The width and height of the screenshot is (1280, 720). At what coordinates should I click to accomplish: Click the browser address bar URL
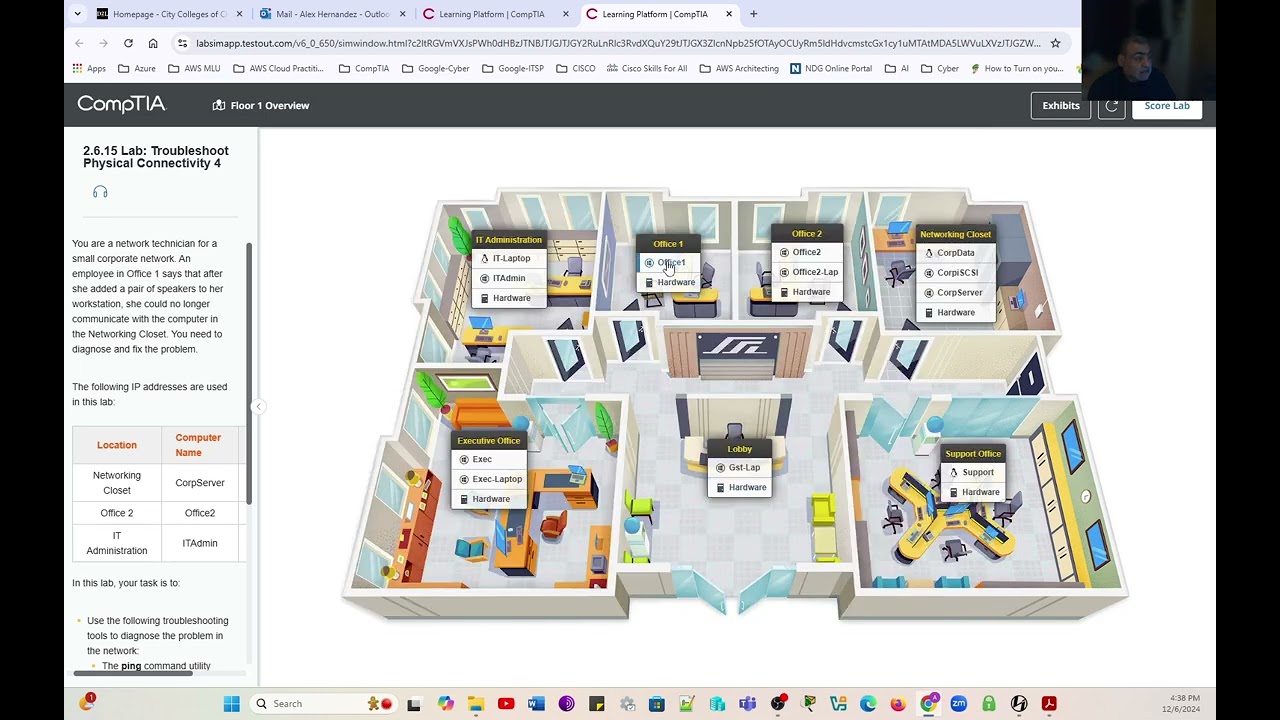(618, 43)
